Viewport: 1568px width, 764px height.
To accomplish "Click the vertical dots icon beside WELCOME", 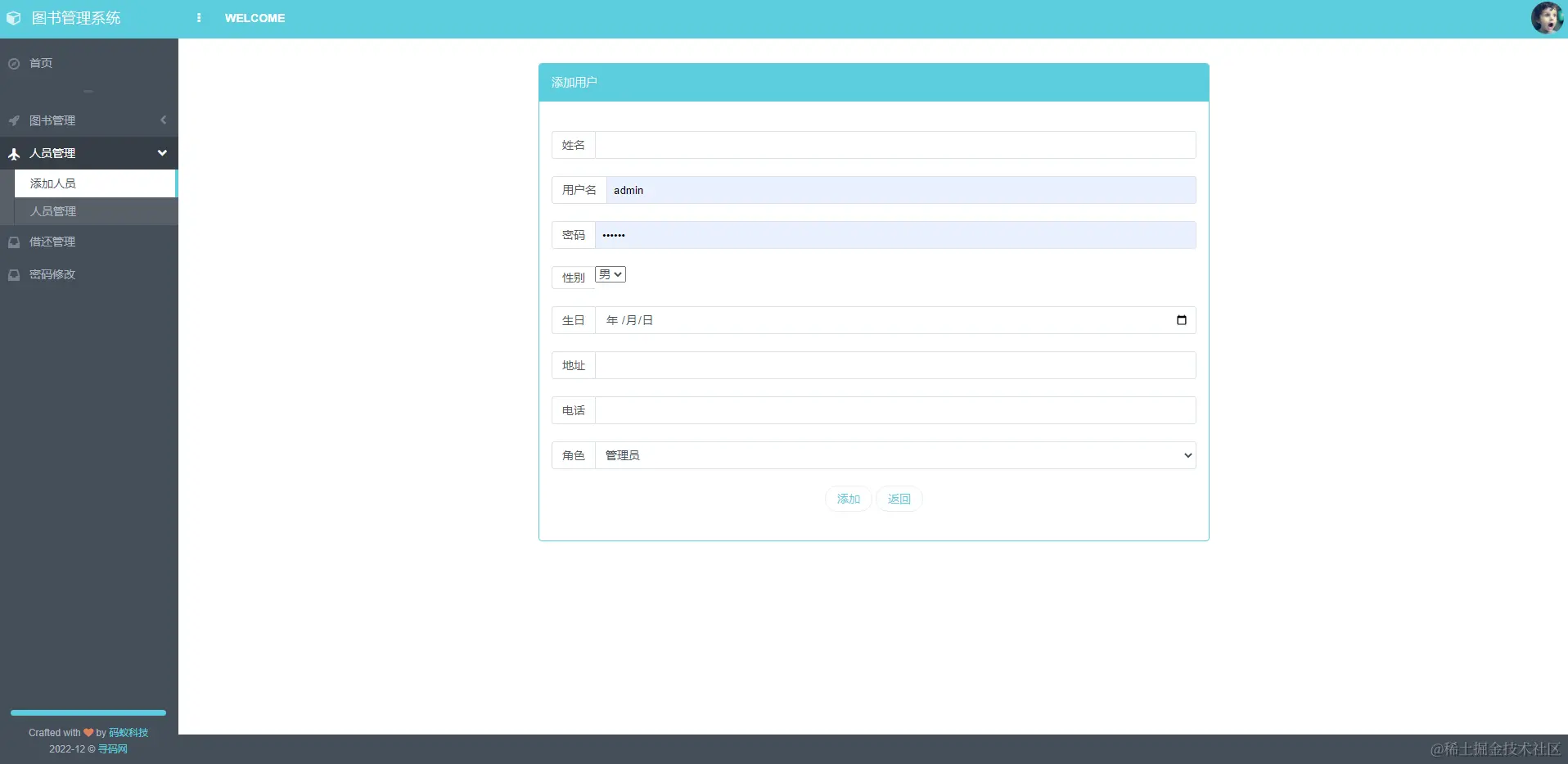I will [x=199, y=17].
